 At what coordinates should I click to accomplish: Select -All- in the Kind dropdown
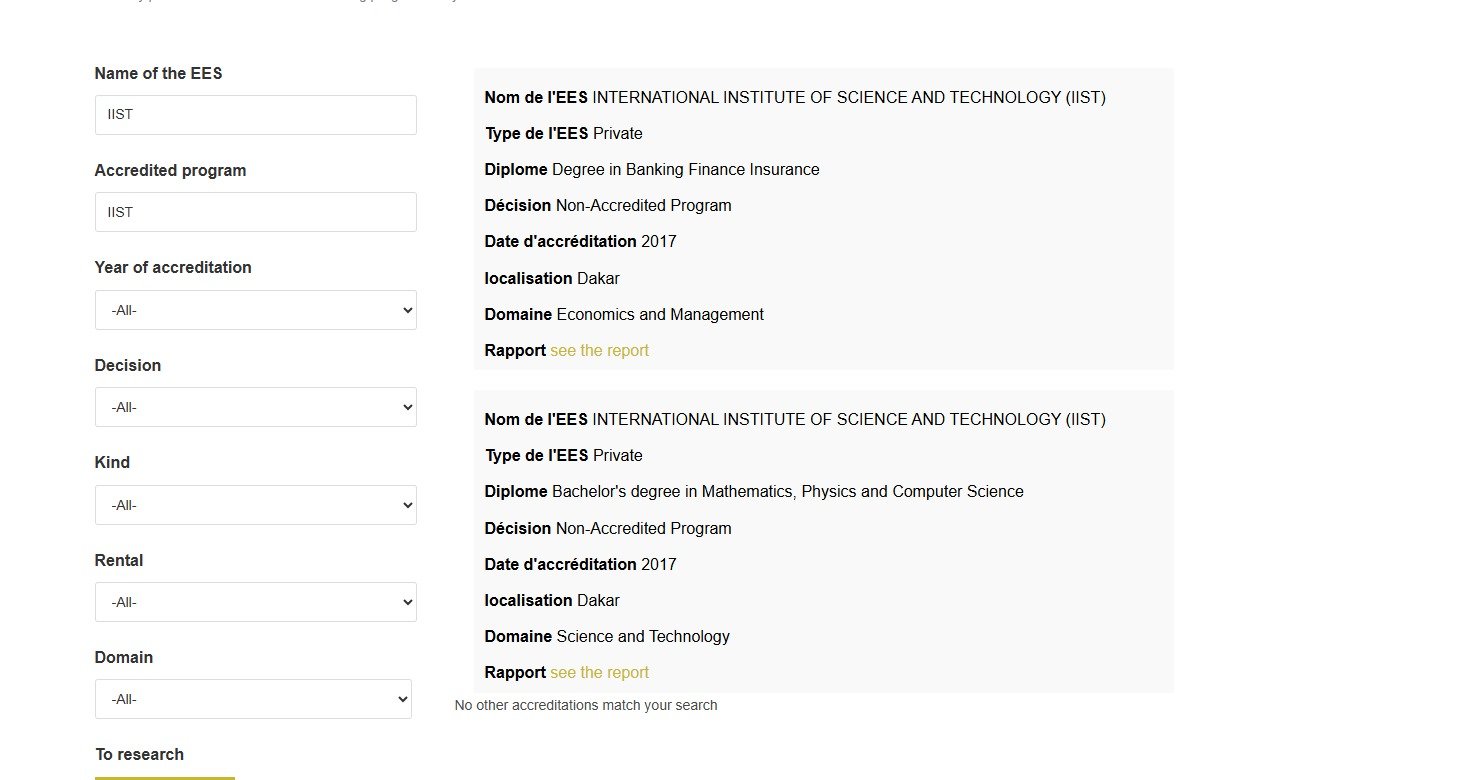point(255,505)
